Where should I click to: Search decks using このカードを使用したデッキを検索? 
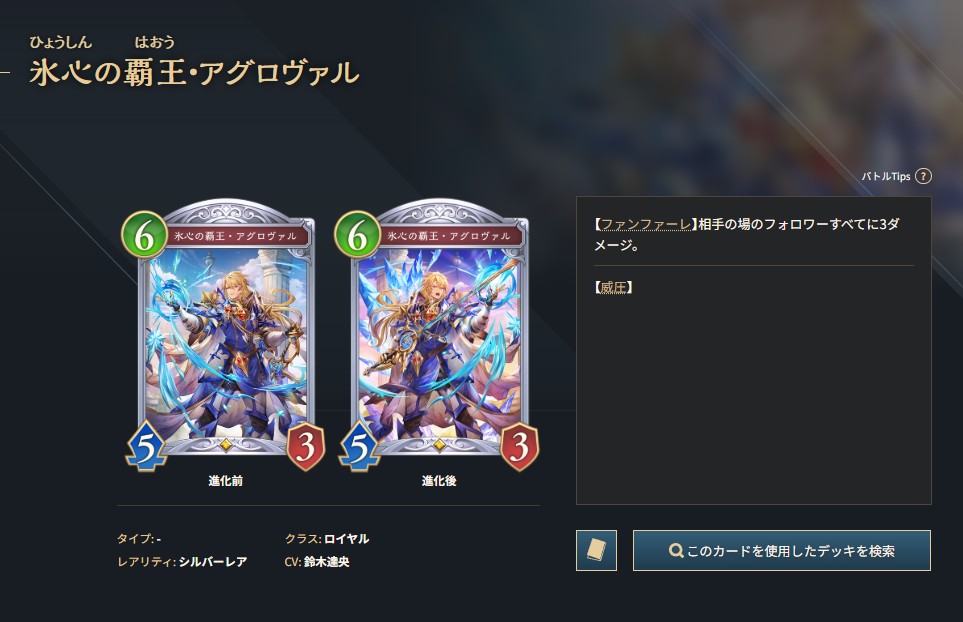[782, 551]
